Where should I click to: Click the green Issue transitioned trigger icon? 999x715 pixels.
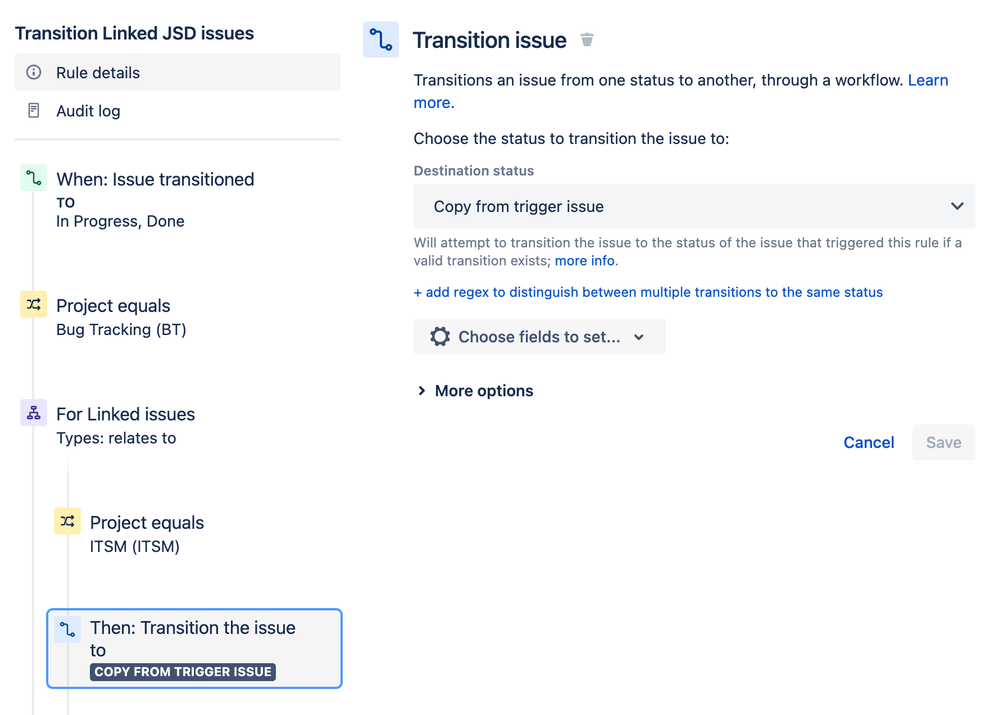34,179
